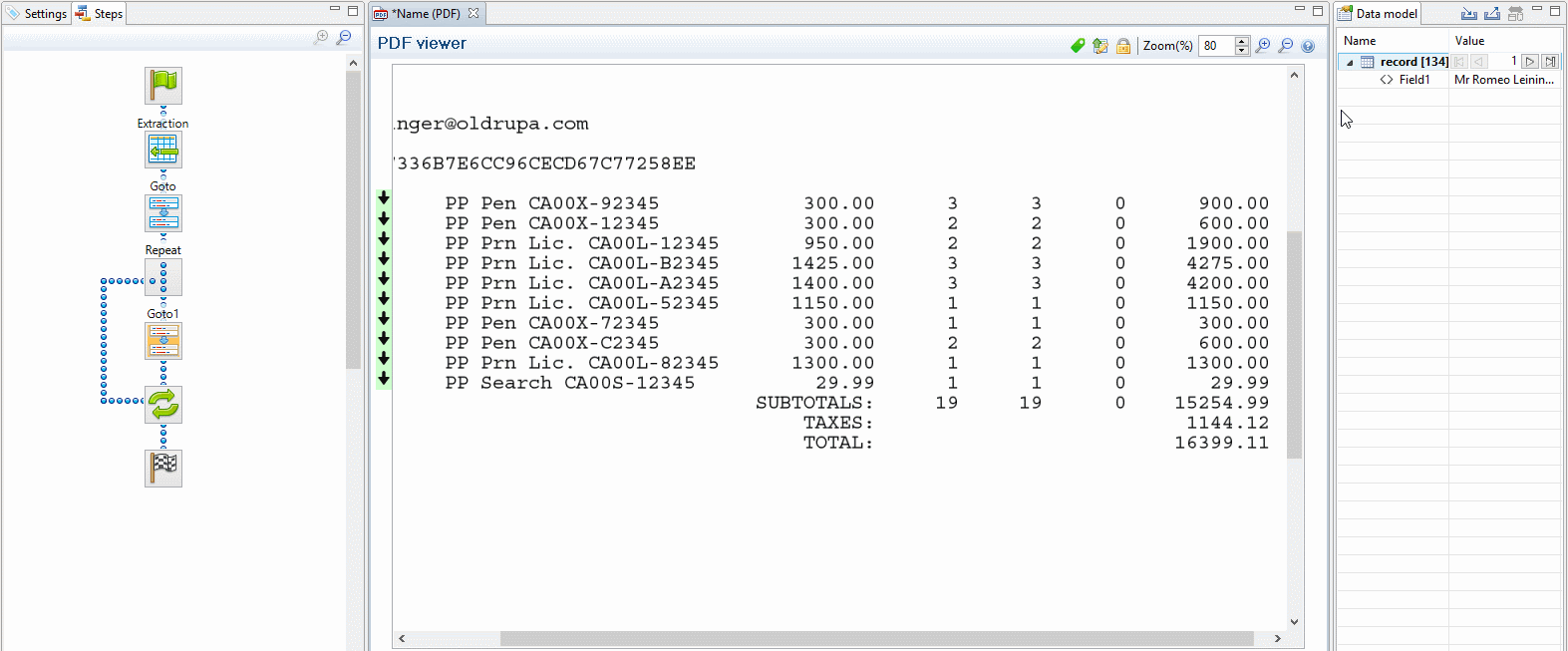Click the green loop arrows step
The height and width of the screenshot is (651, 1568).
click(163, 405)
